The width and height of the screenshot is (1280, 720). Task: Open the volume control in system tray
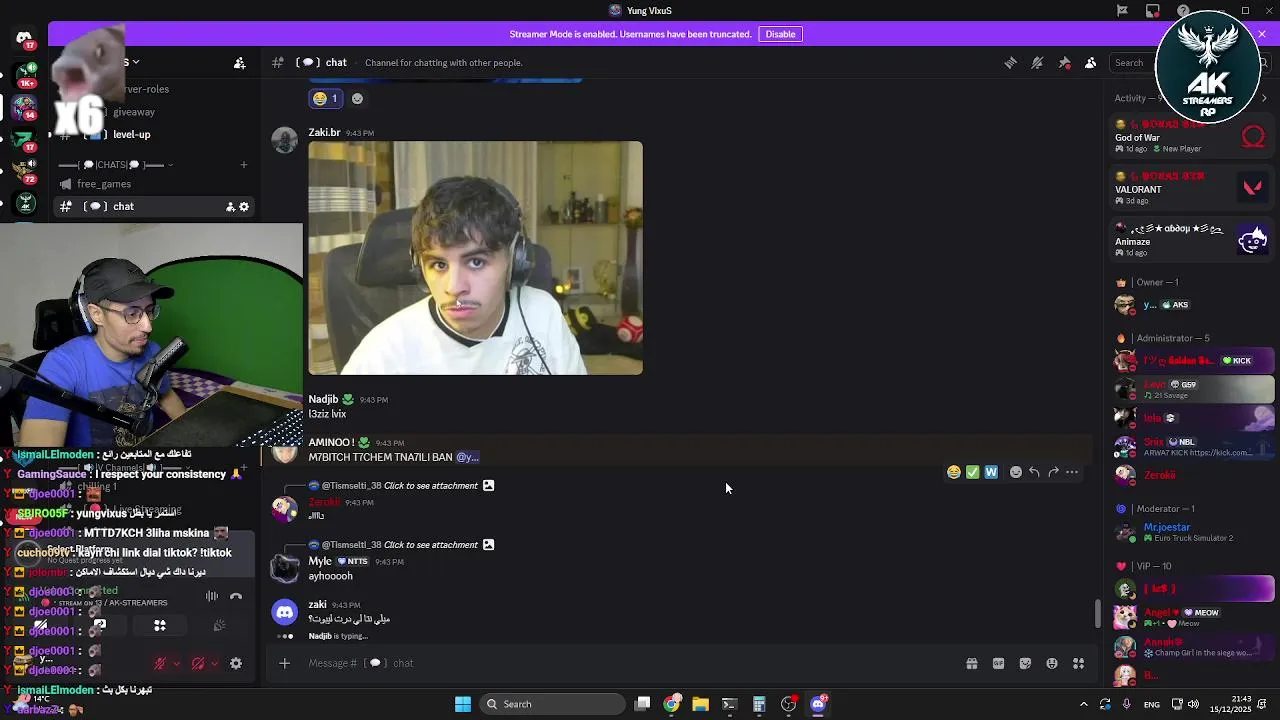click(1193, 704)
